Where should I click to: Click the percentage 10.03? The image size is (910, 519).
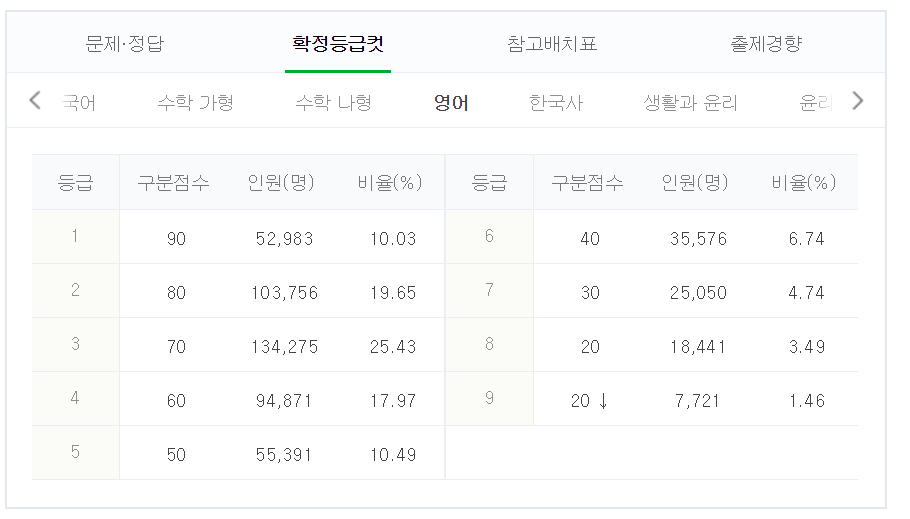393,239
